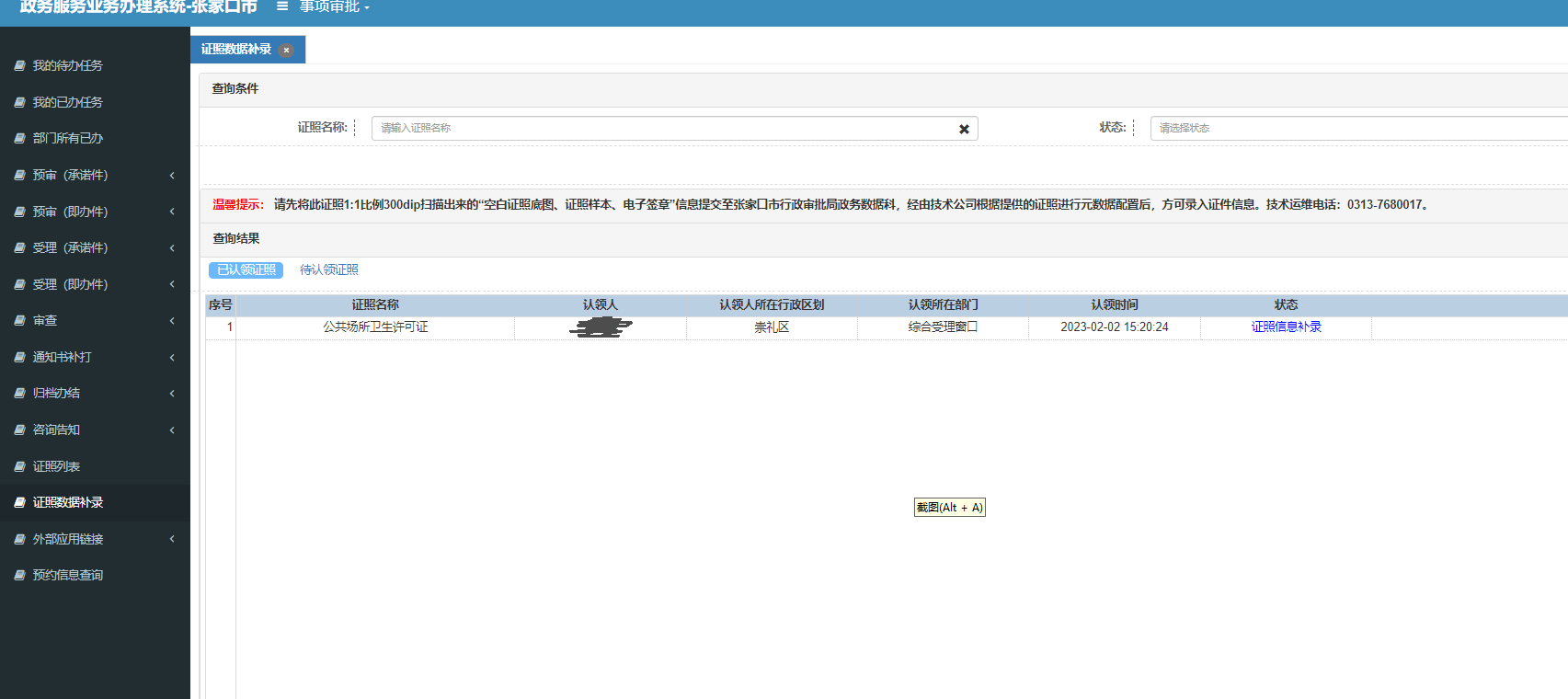The height and width of the screenshot is (699, 1568).
Task: Click the 崇礼区 cell
Action: 772,327
